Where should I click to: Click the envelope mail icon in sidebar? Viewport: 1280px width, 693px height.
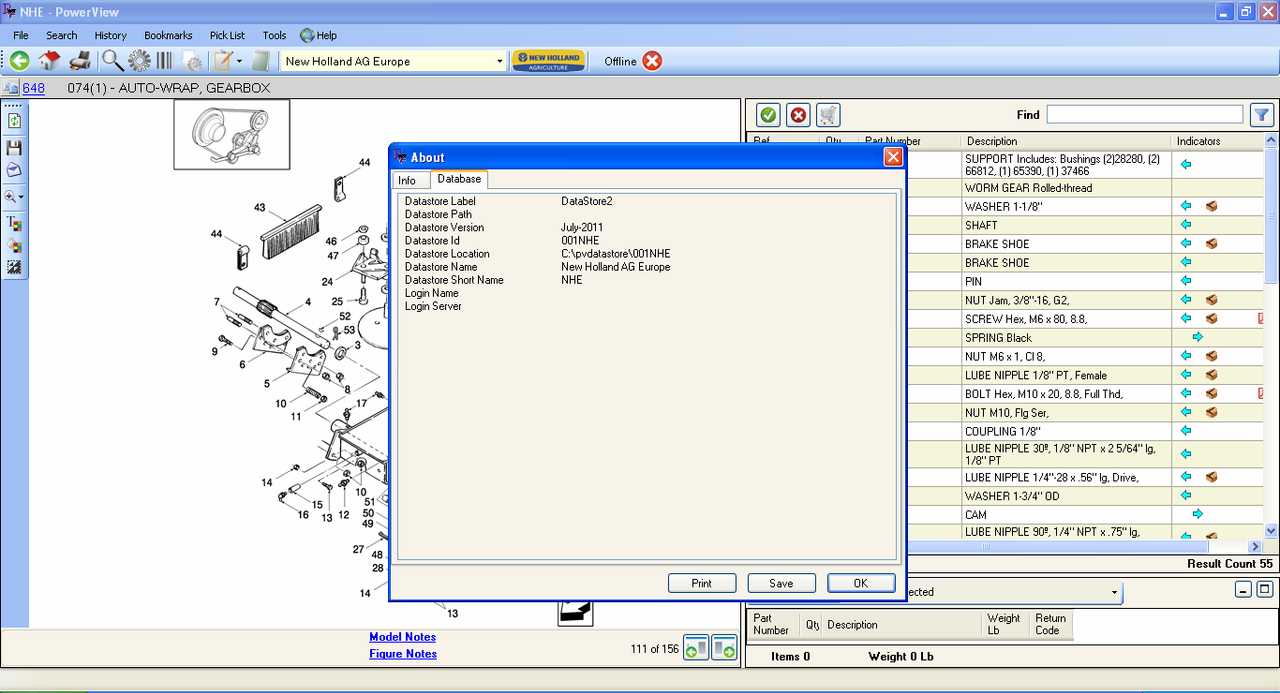(14, 170)
